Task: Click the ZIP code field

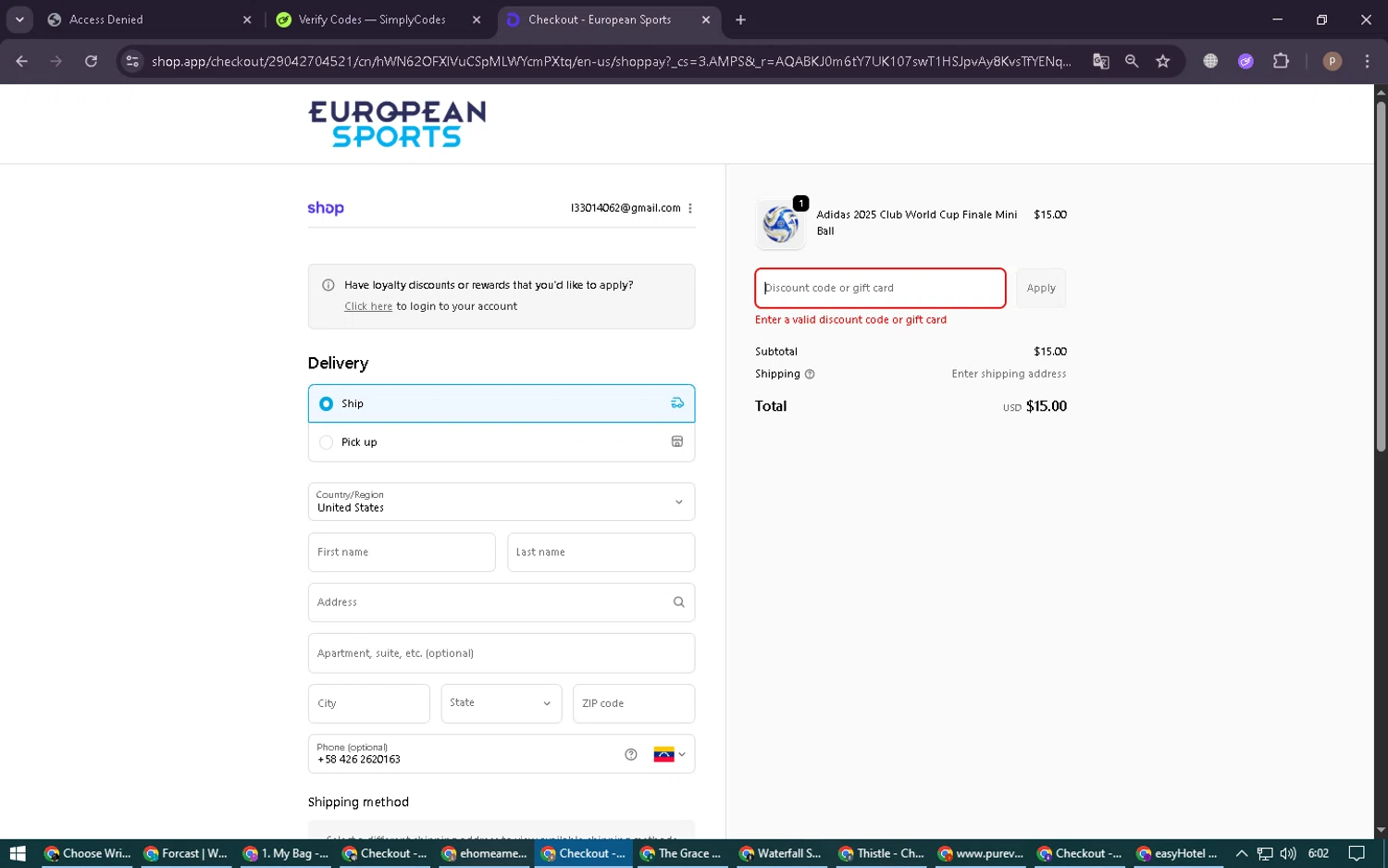Action: pyautogui.click(x=634, y=703)
